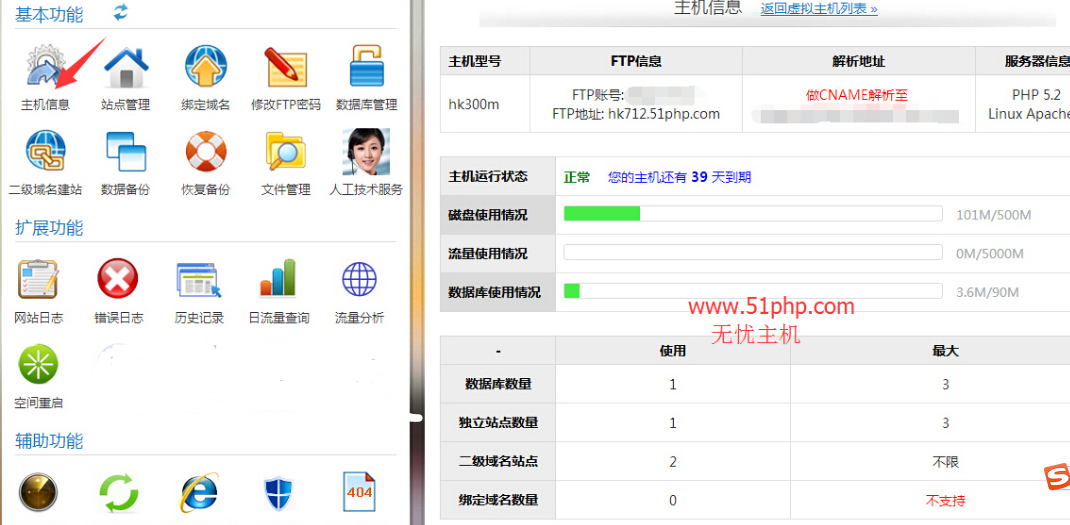Click the used value 0 for 绑定域名数量
Screen dimensions: 1070x525
(673, 501)
